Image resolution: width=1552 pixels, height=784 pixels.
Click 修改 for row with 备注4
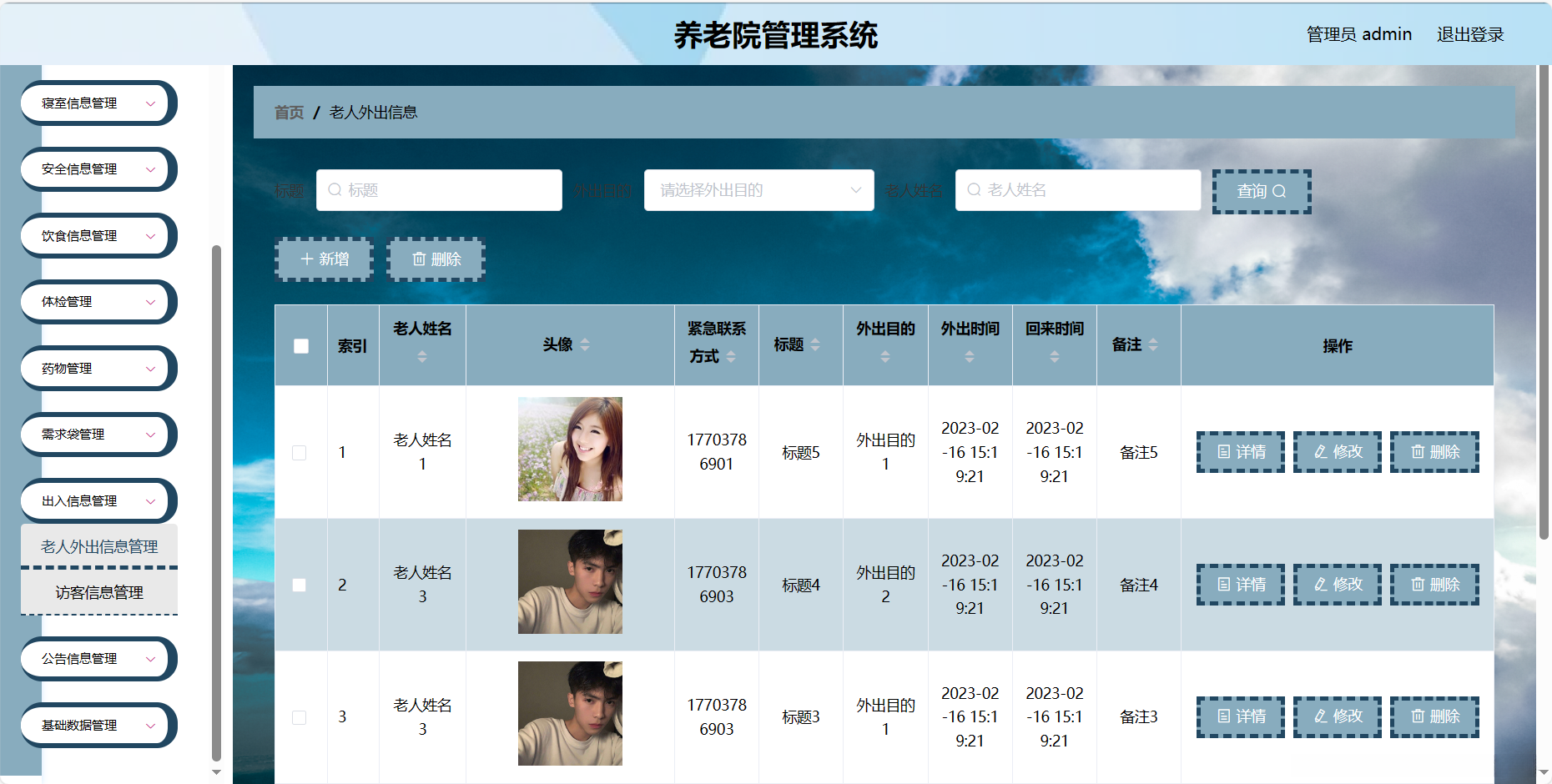click(x=1338, y=585)
